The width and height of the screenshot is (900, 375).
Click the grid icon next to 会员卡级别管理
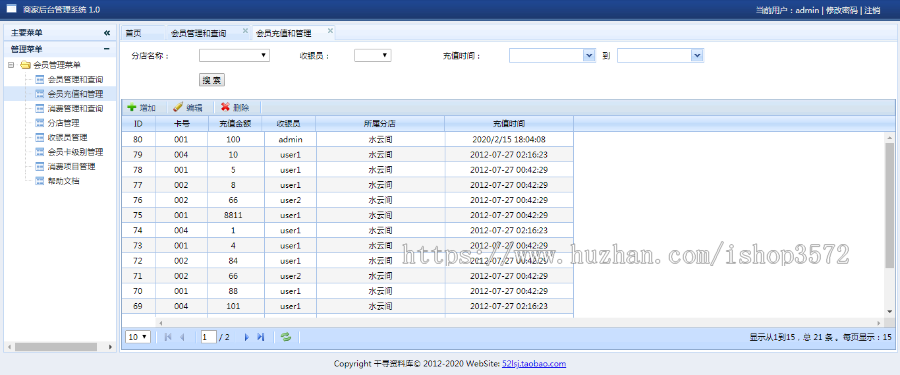[x=40, y=152]
